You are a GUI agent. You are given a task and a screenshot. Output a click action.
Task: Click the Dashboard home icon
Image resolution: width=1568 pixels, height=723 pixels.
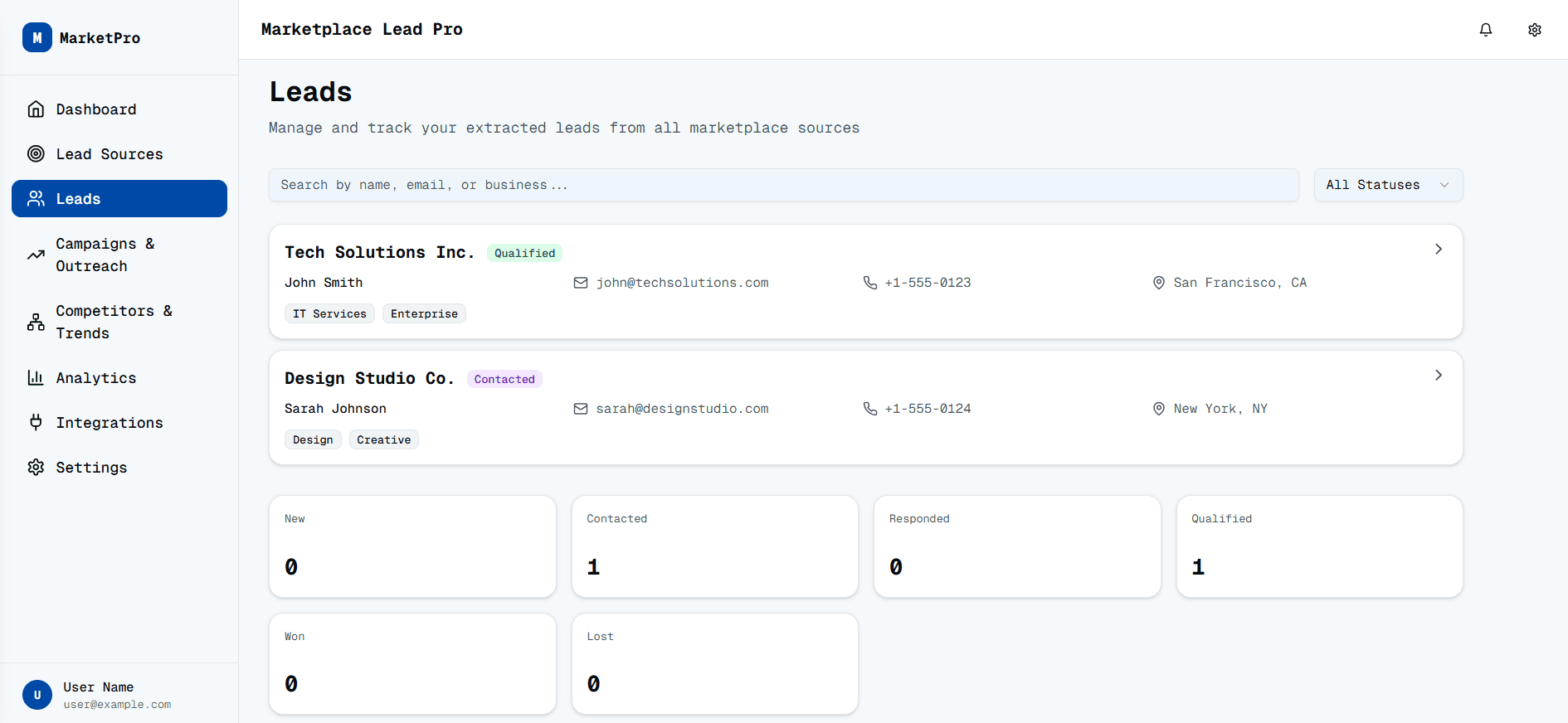(36, 109)
